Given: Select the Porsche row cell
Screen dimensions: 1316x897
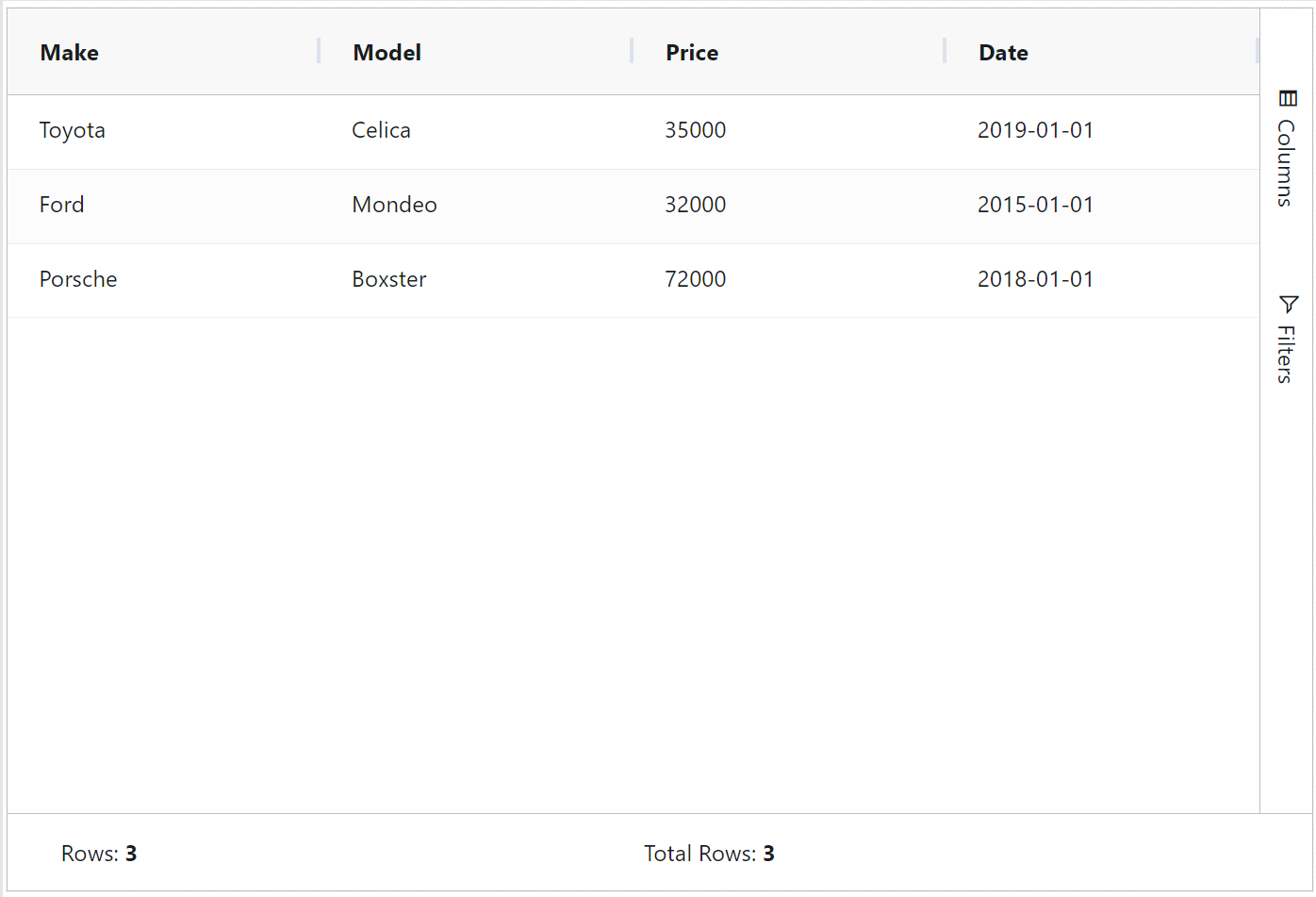Looking at the screenshot, I should (x=78, y=279).
